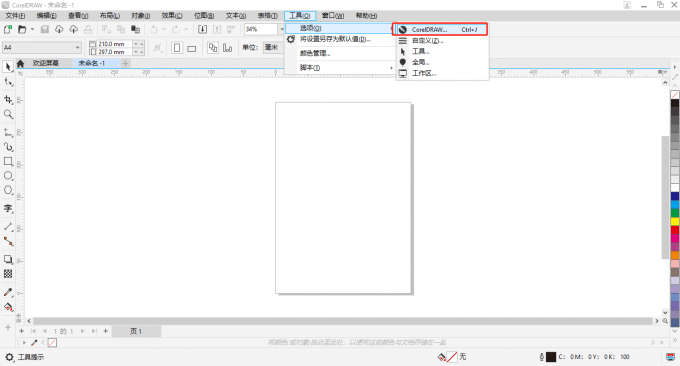Select the 页 1 page tab
680x366 pixels.
point(136,331)
